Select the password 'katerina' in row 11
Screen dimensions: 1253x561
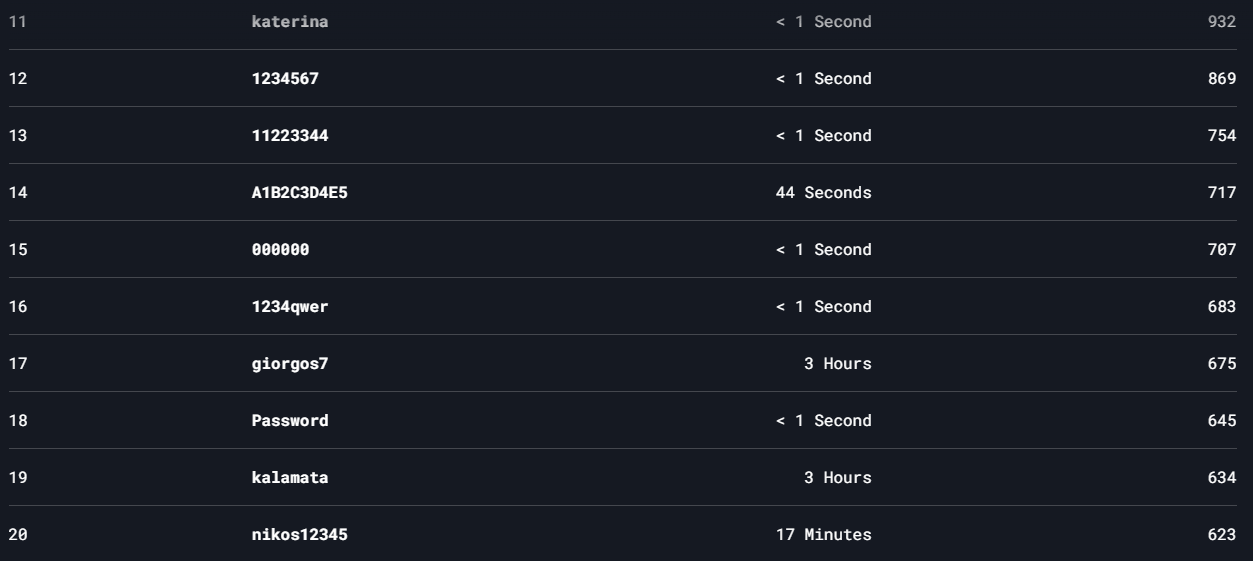289,21
